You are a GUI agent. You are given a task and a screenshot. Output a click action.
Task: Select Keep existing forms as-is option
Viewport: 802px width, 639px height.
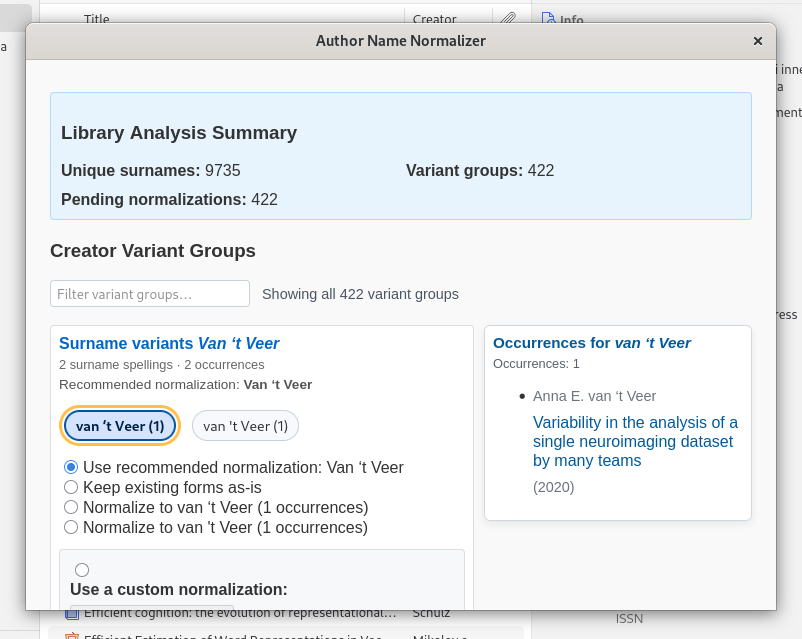click(x=71, y=487)
